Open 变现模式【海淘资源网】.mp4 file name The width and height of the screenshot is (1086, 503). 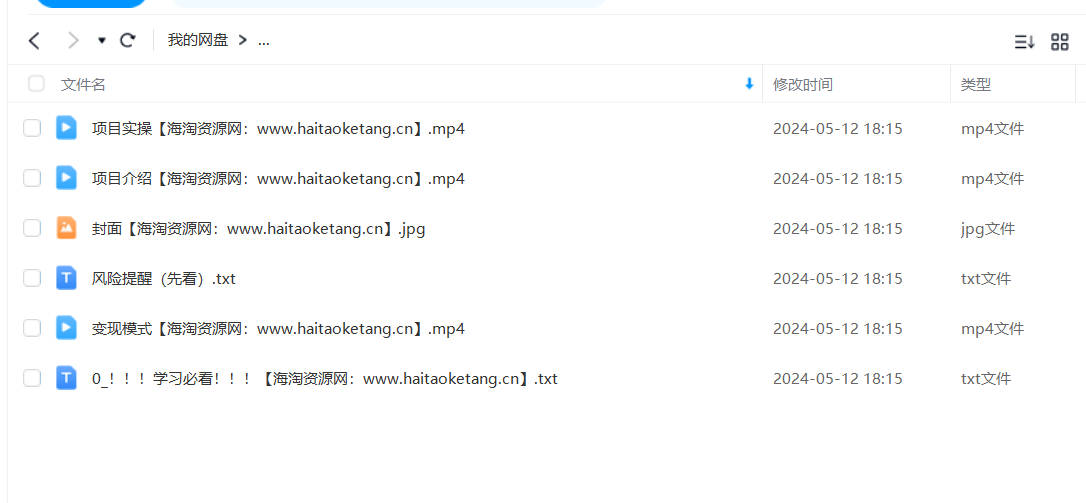tap(278, 328)
